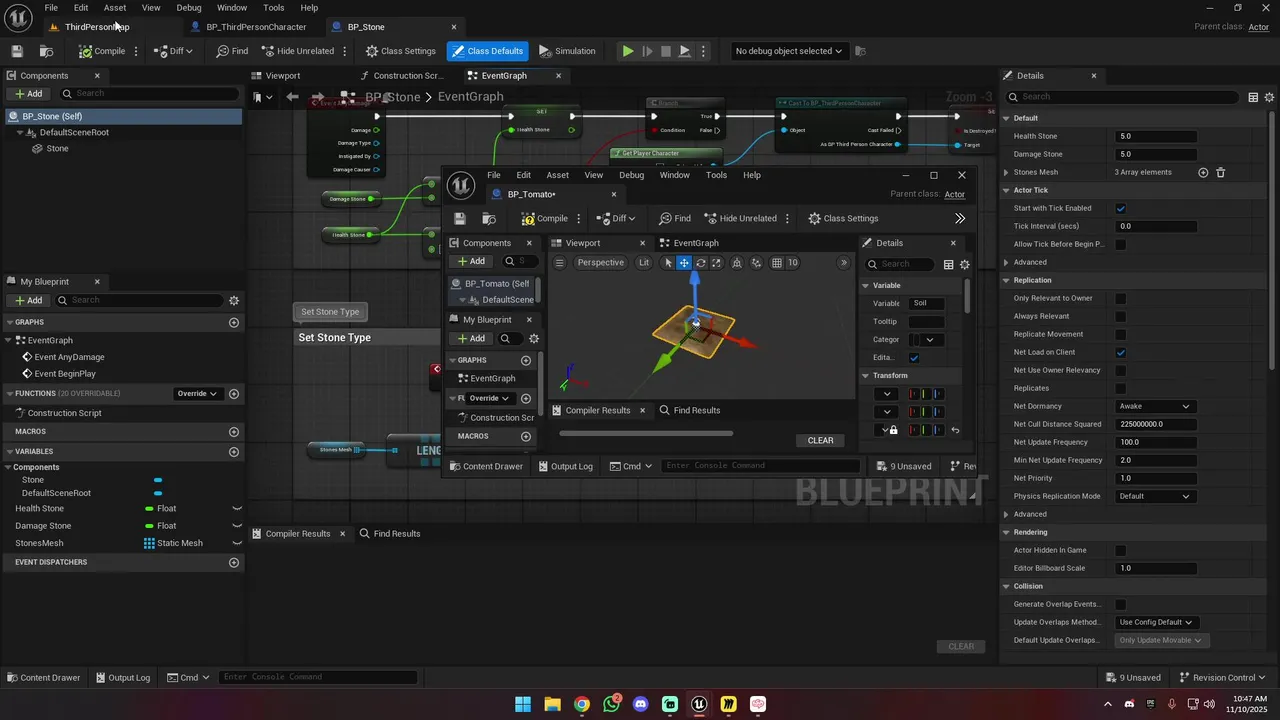This screenshot has height=720, width=1280.
Task: Open Diff dropdown in main toolbar
Action: click(x=175, y=51)
